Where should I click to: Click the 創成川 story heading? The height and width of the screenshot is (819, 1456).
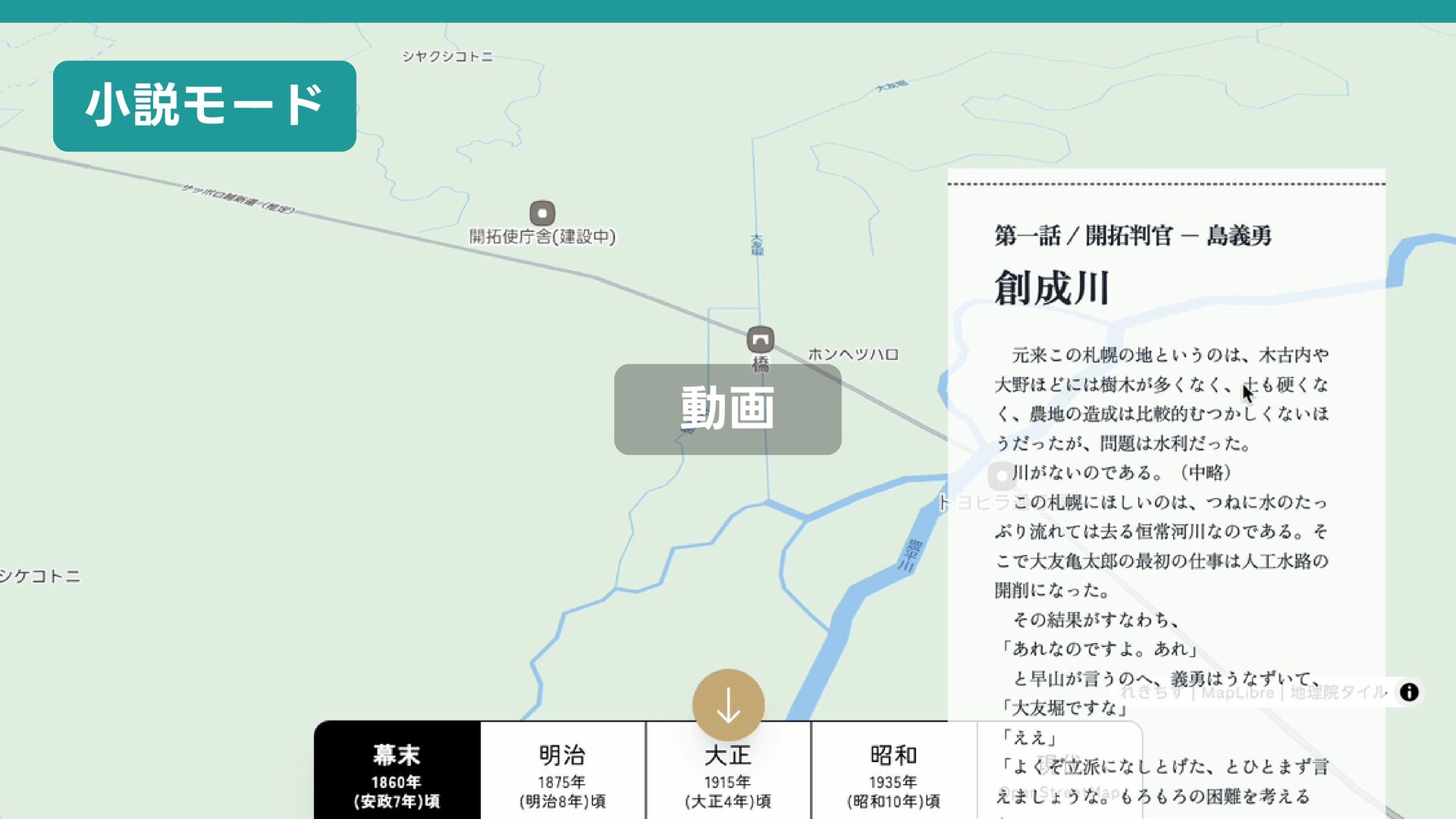tap(1052, 289)
